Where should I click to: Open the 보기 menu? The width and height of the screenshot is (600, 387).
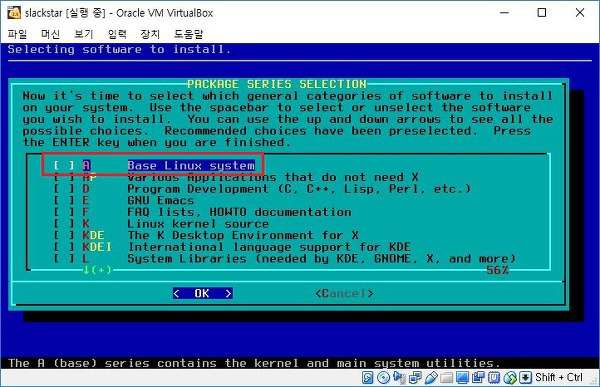point(83,34)
